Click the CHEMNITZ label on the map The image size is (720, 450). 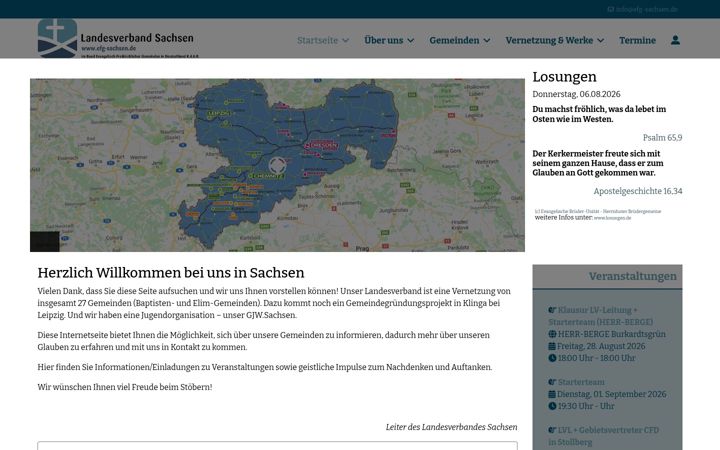click(268, 176)
